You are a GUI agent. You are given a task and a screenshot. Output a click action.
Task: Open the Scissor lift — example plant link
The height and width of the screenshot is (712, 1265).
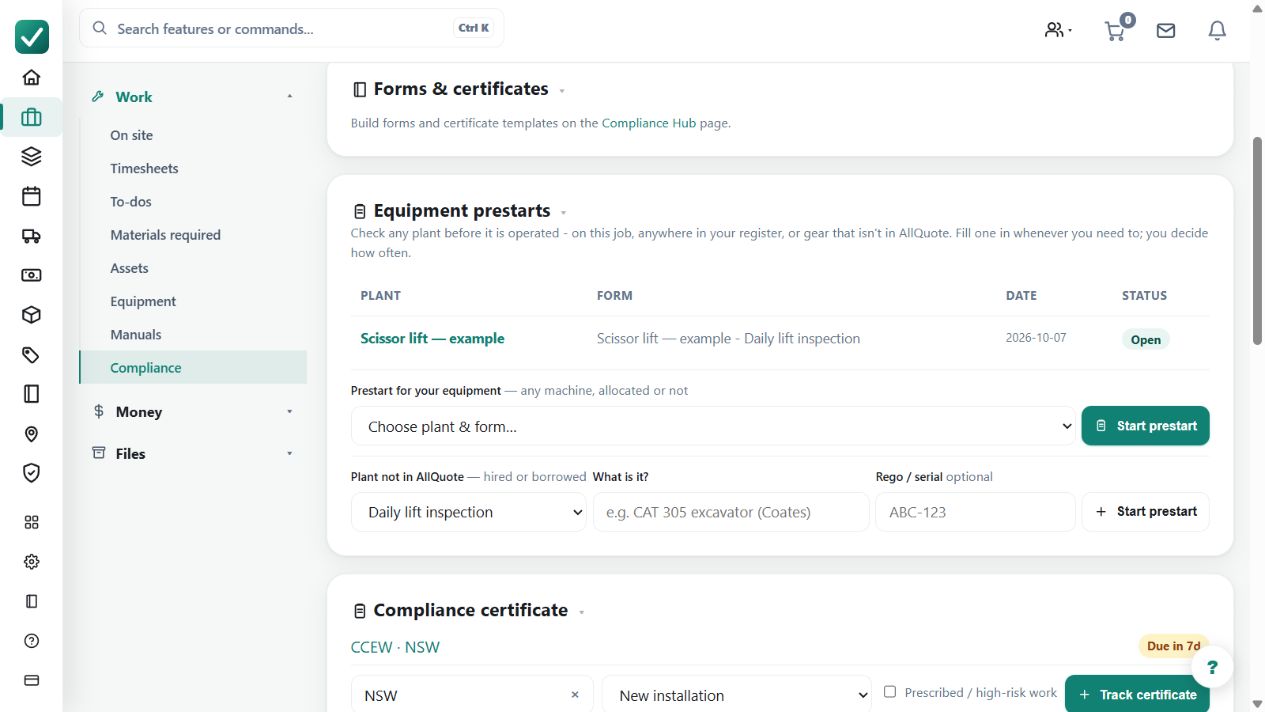click(432, 338)
